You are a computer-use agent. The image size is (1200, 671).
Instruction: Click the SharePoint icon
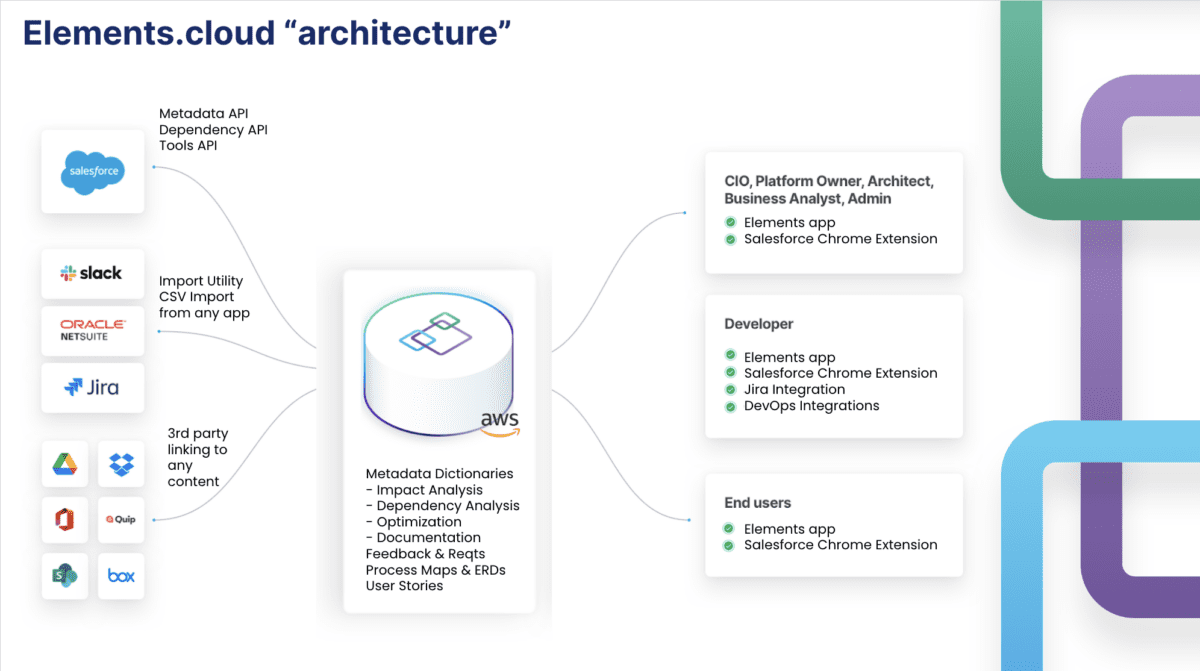click(65, 576)
